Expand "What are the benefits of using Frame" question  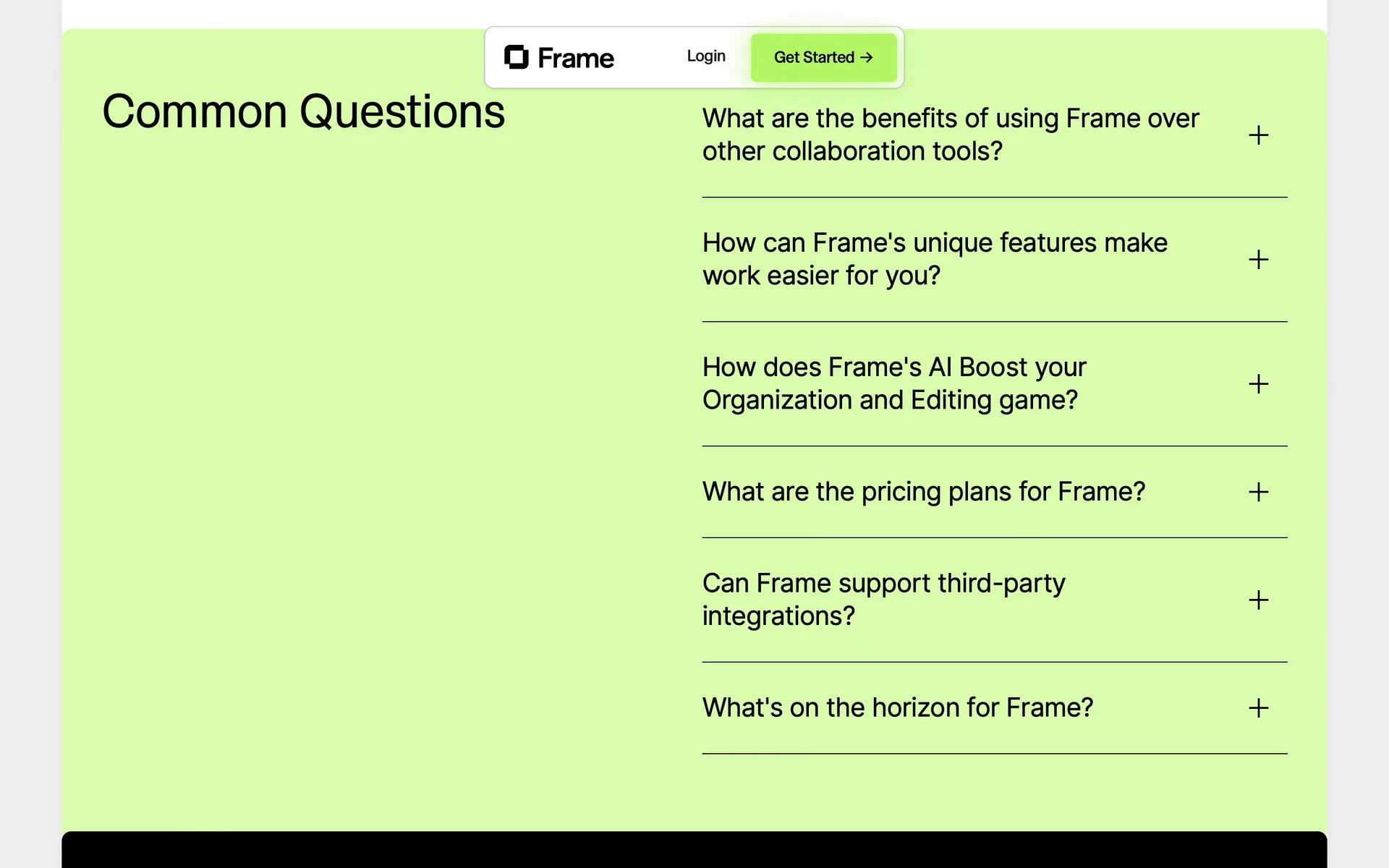(950, 135)
